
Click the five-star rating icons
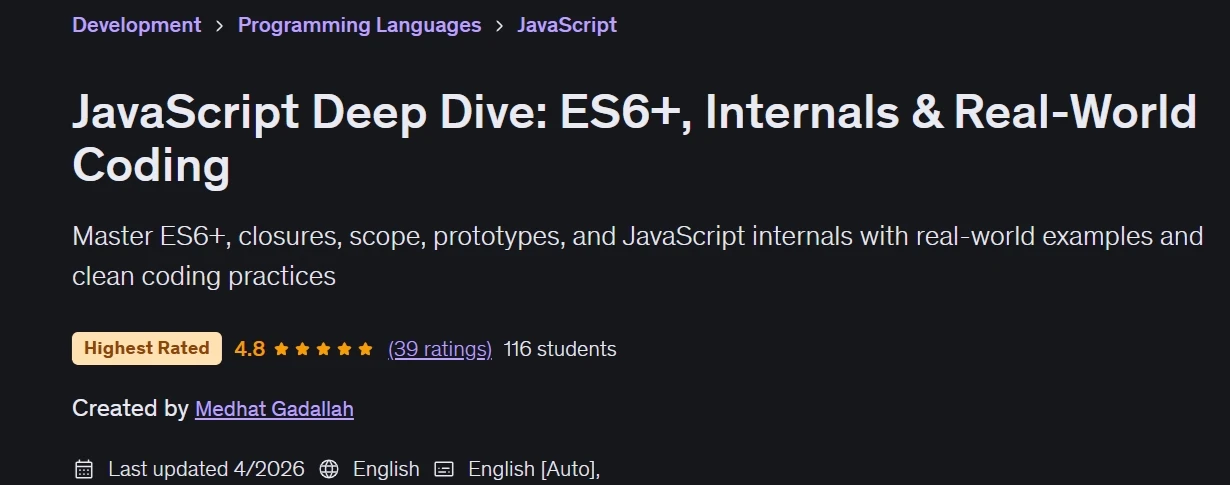pyautogui.click(x=323, y=349)
